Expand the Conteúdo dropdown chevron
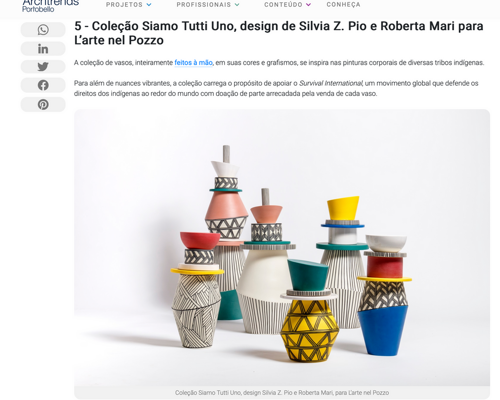Screen dimensions: 500x400 point(308,5)
